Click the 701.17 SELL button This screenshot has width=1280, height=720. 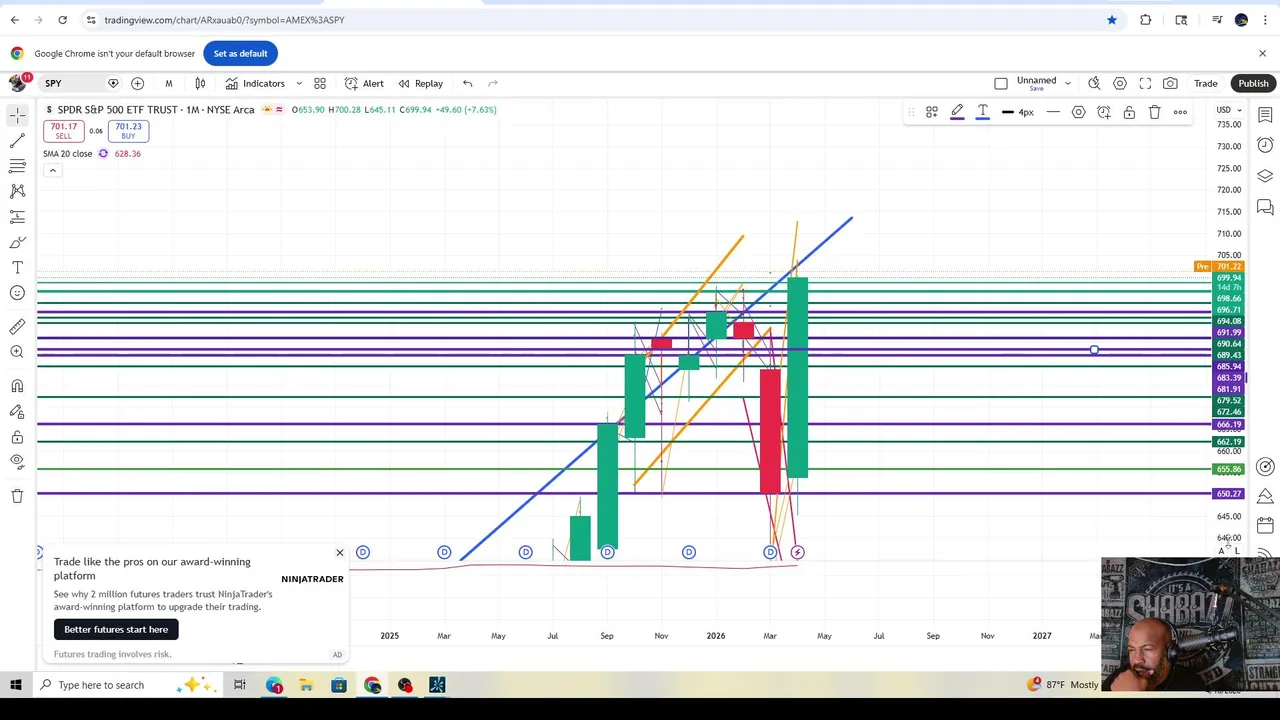(63, 131)
